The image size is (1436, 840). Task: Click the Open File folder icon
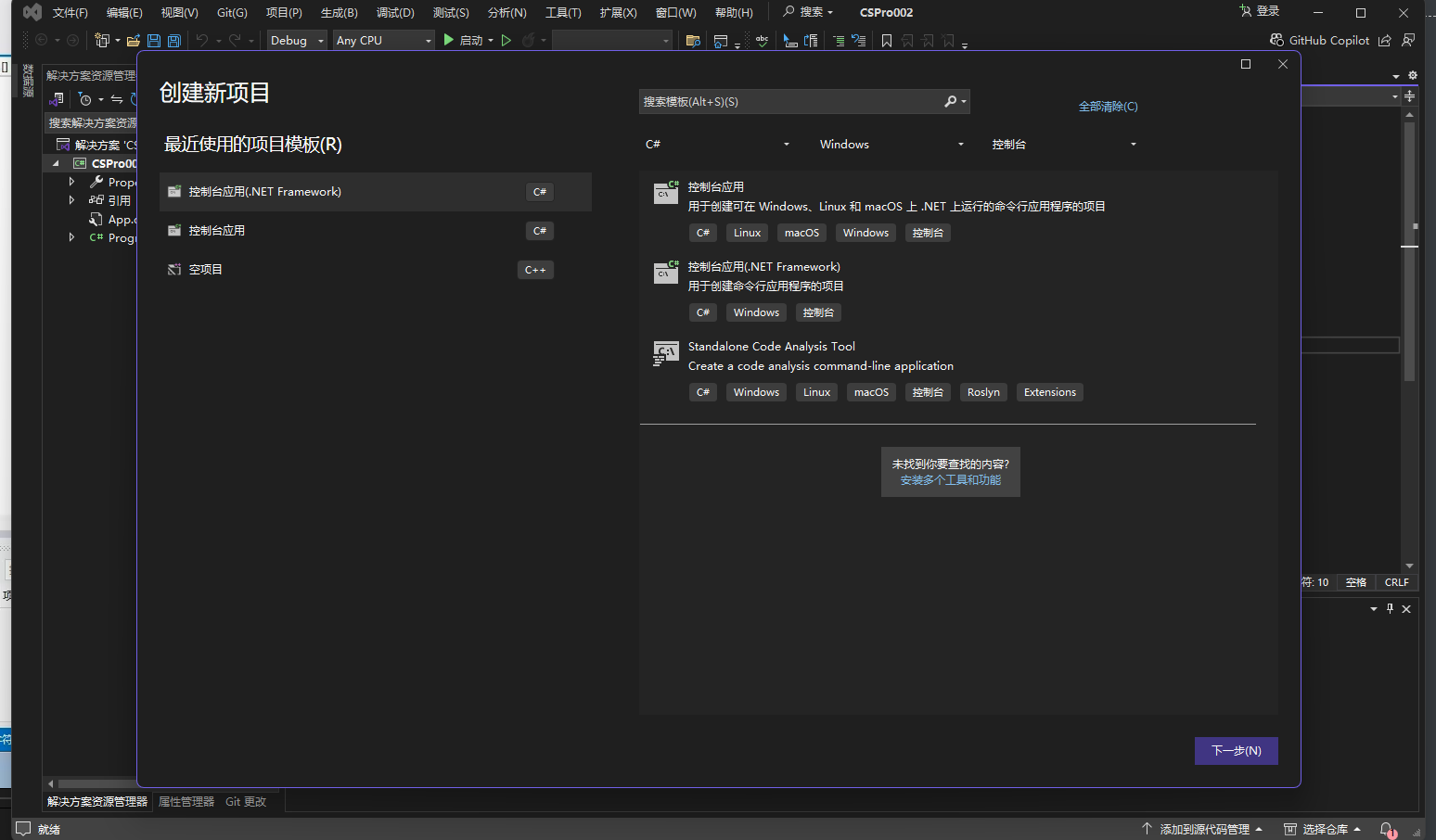134,41
